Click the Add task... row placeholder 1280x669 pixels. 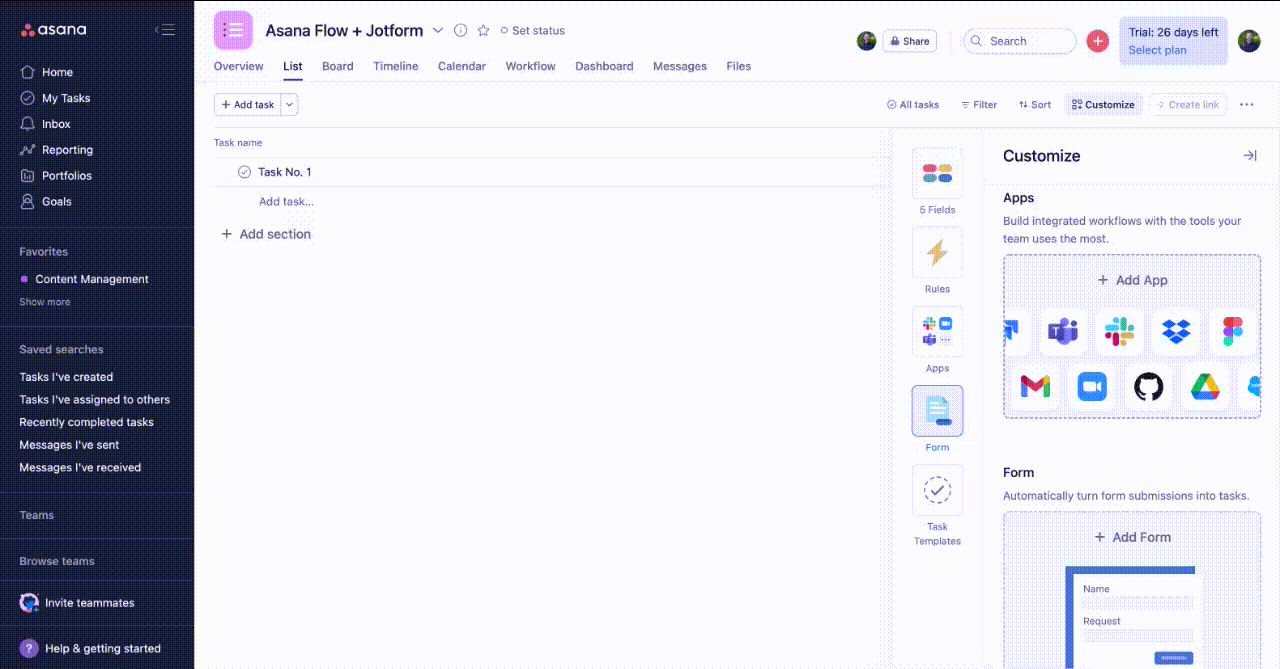click(x=286, y=201)
